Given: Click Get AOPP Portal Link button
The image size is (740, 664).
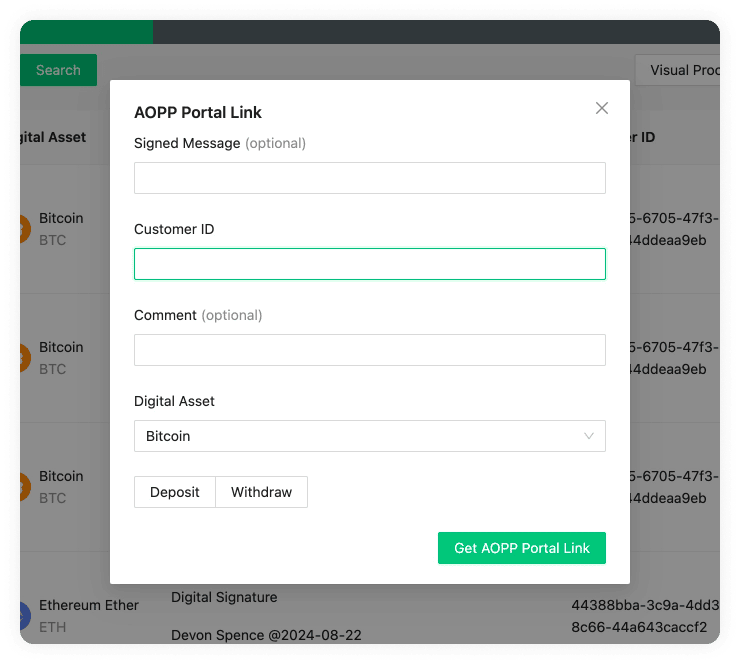Looking at the screenshot, I should (521, 548).
